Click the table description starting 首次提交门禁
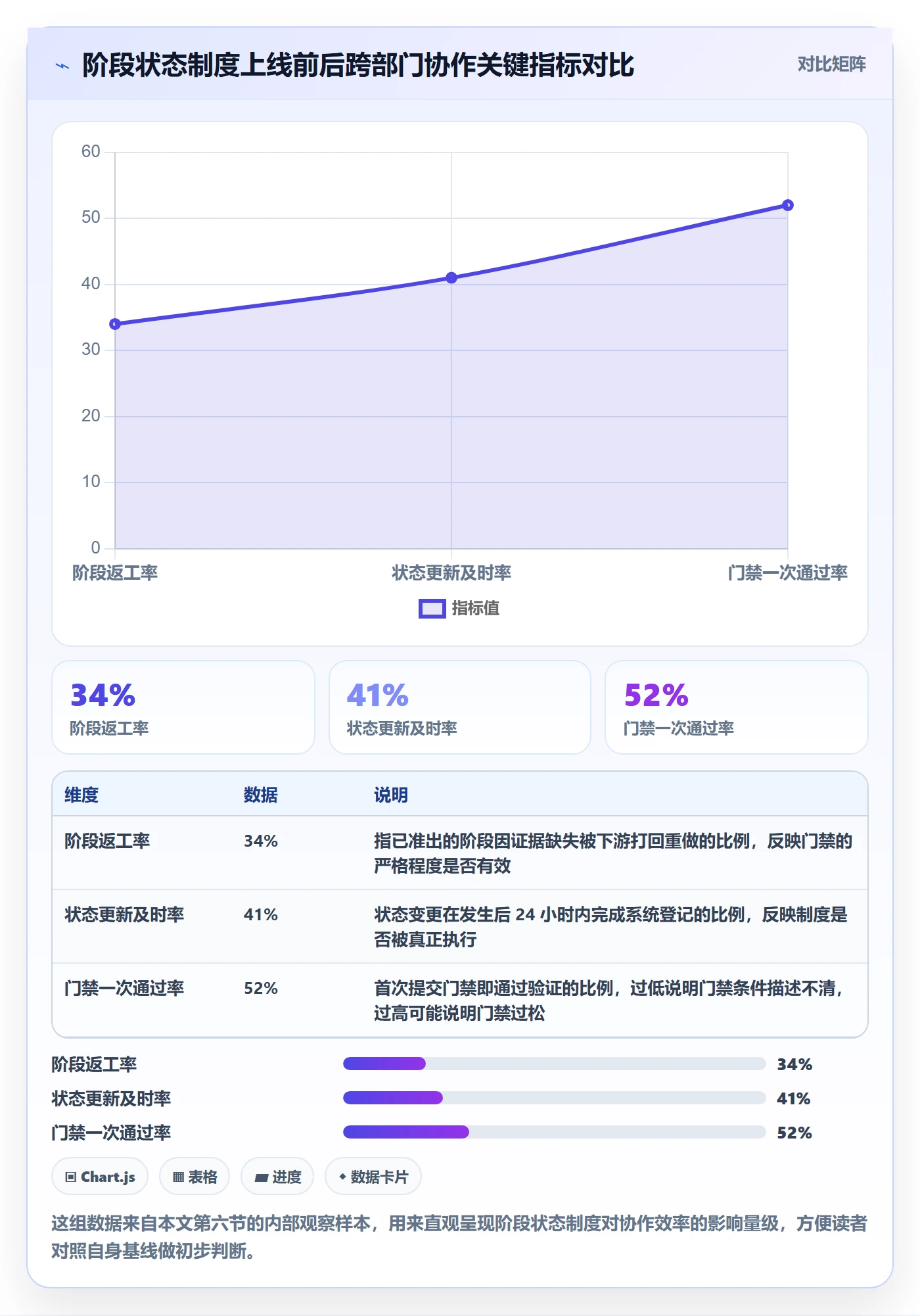This screenshot has width=920, height=1316. pyautogui.click(x=609, y=1000)
